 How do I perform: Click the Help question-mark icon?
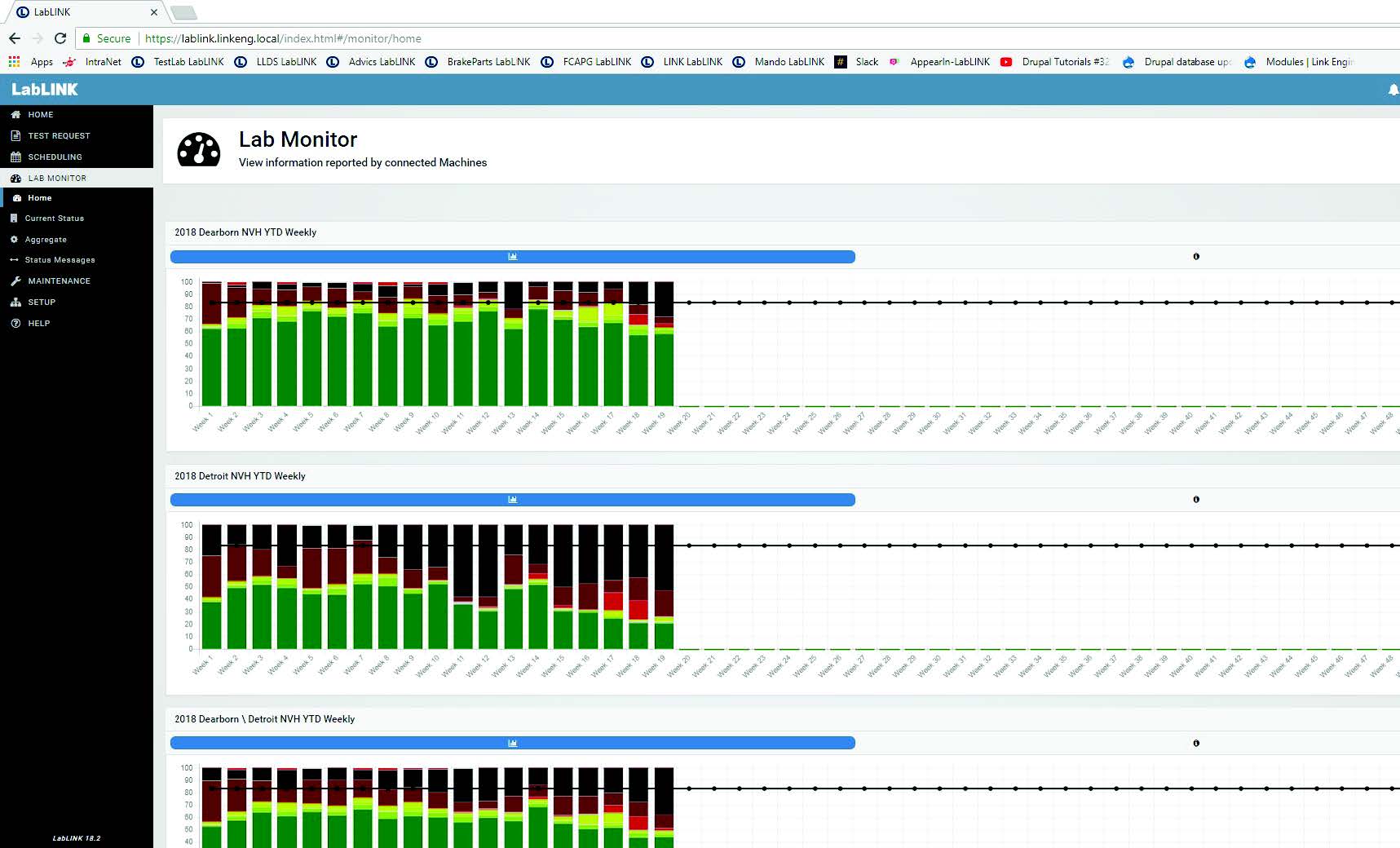(15, 323)
